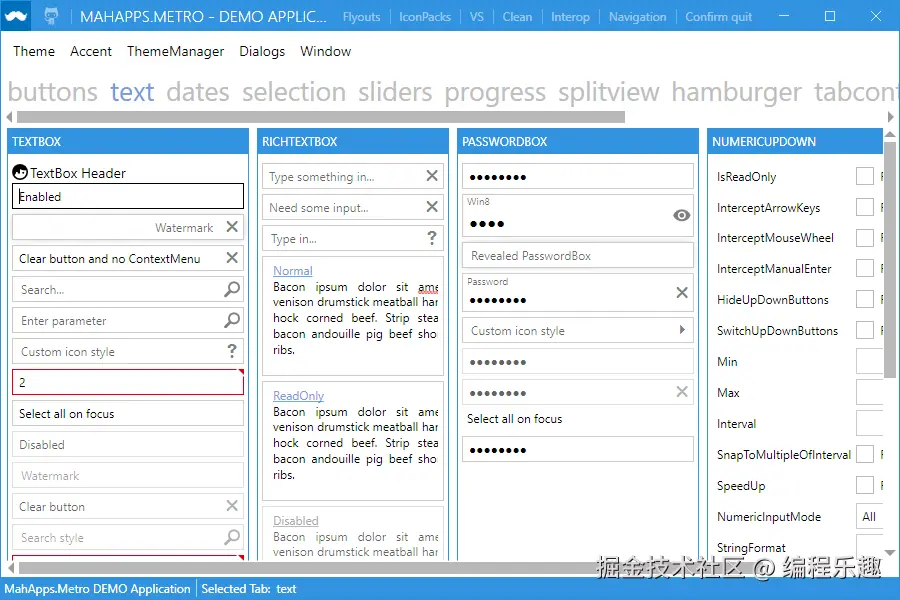This screenshot has height=600, width=900.
Task: Click right arrow of tab strip scrollbar
Action: pos(890,117)
